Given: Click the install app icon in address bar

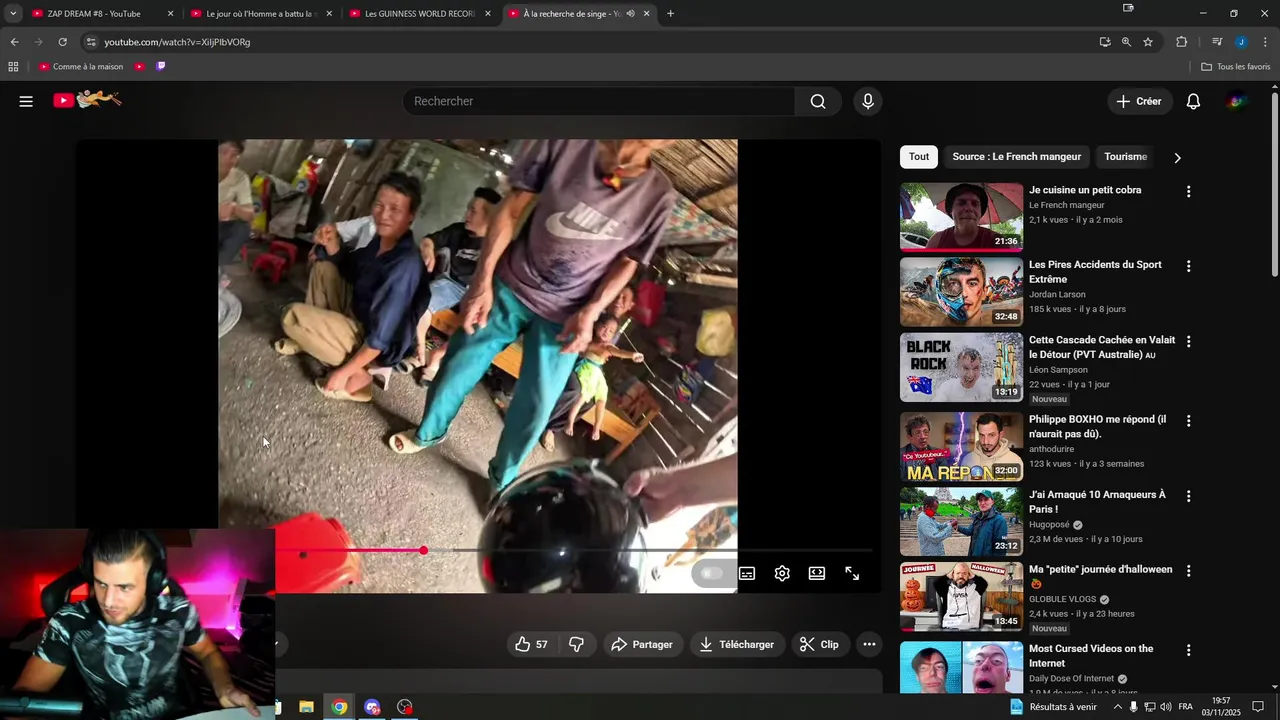Looking at the screenshot, I should pyautogui.click(x=1105, y=42).
